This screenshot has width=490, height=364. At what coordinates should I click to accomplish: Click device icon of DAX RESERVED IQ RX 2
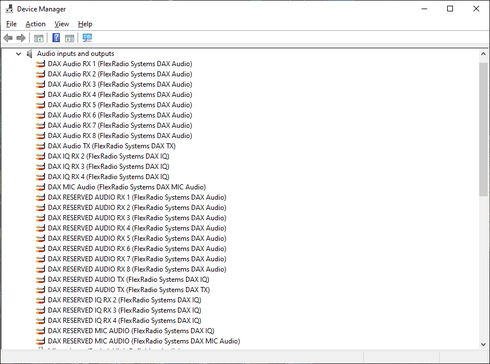click(40, 300)
